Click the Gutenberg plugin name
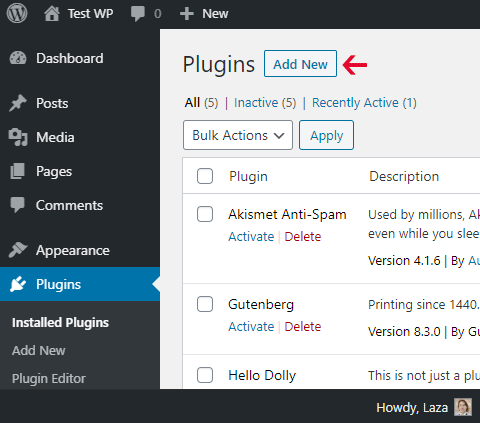This screenshot has width=480, height=423. (x=261, y=305)
